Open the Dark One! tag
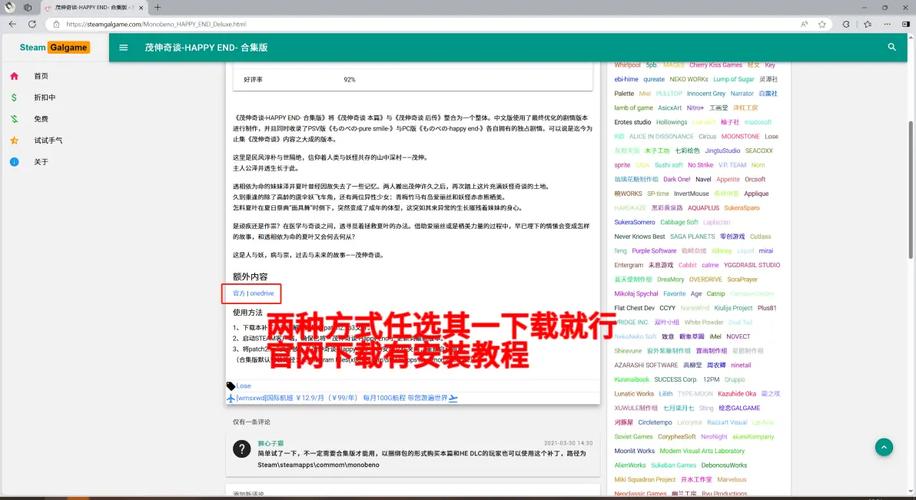Viewport: 916px width, 500px height. coord(676,179)
